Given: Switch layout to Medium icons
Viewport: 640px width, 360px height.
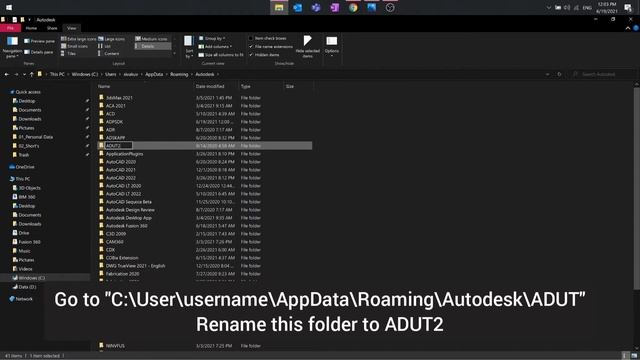Looking at the screenshot, I should [151, 39].
